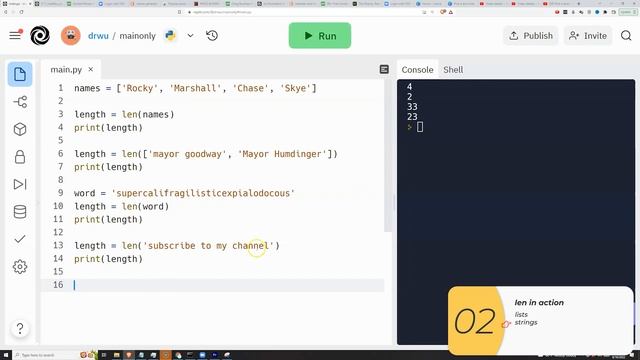Click the 'supercalifragilisticexpialodocous' string on line 9
The image size is (640, 360).
pos(203,193)
